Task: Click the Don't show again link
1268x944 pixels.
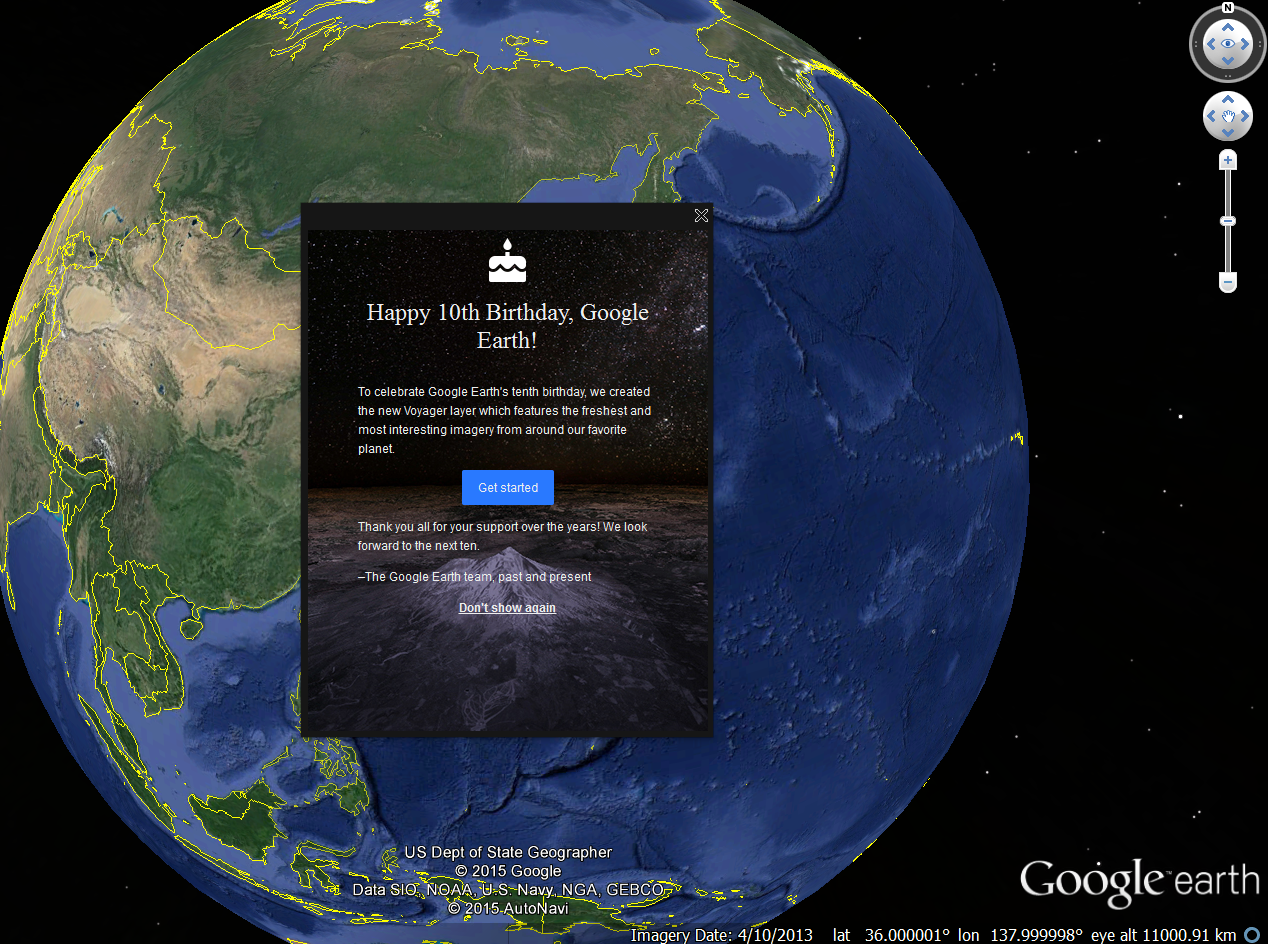Action: click(507, 608)
